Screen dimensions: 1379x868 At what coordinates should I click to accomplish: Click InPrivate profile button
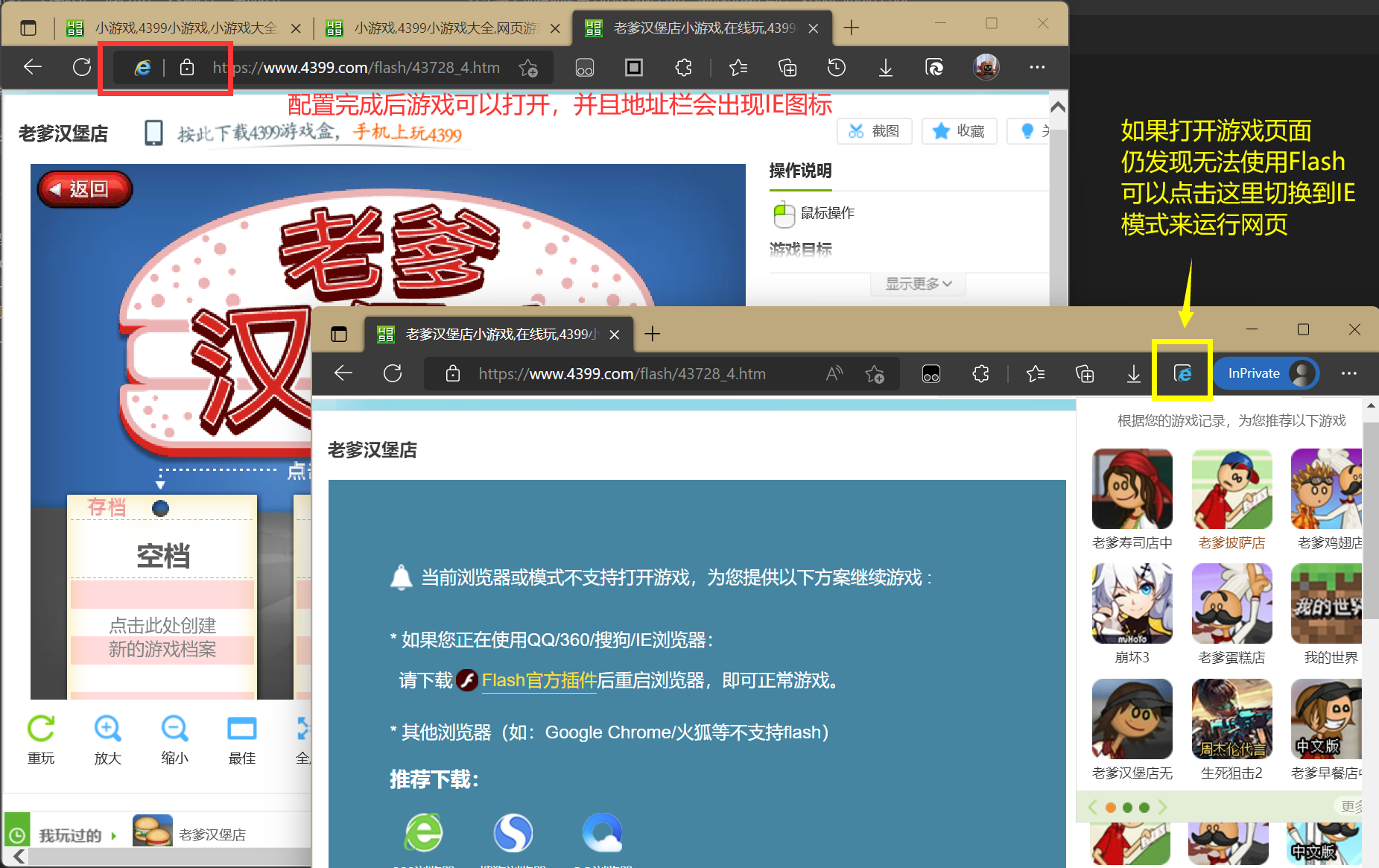1267,373
